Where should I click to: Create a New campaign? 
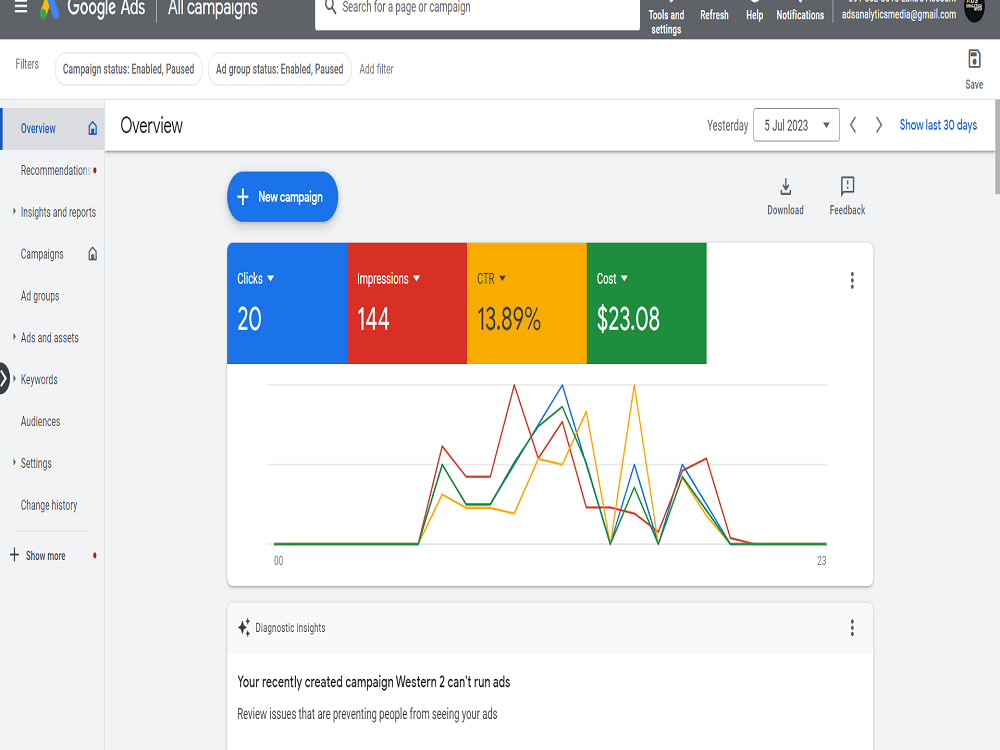(283, 196)
